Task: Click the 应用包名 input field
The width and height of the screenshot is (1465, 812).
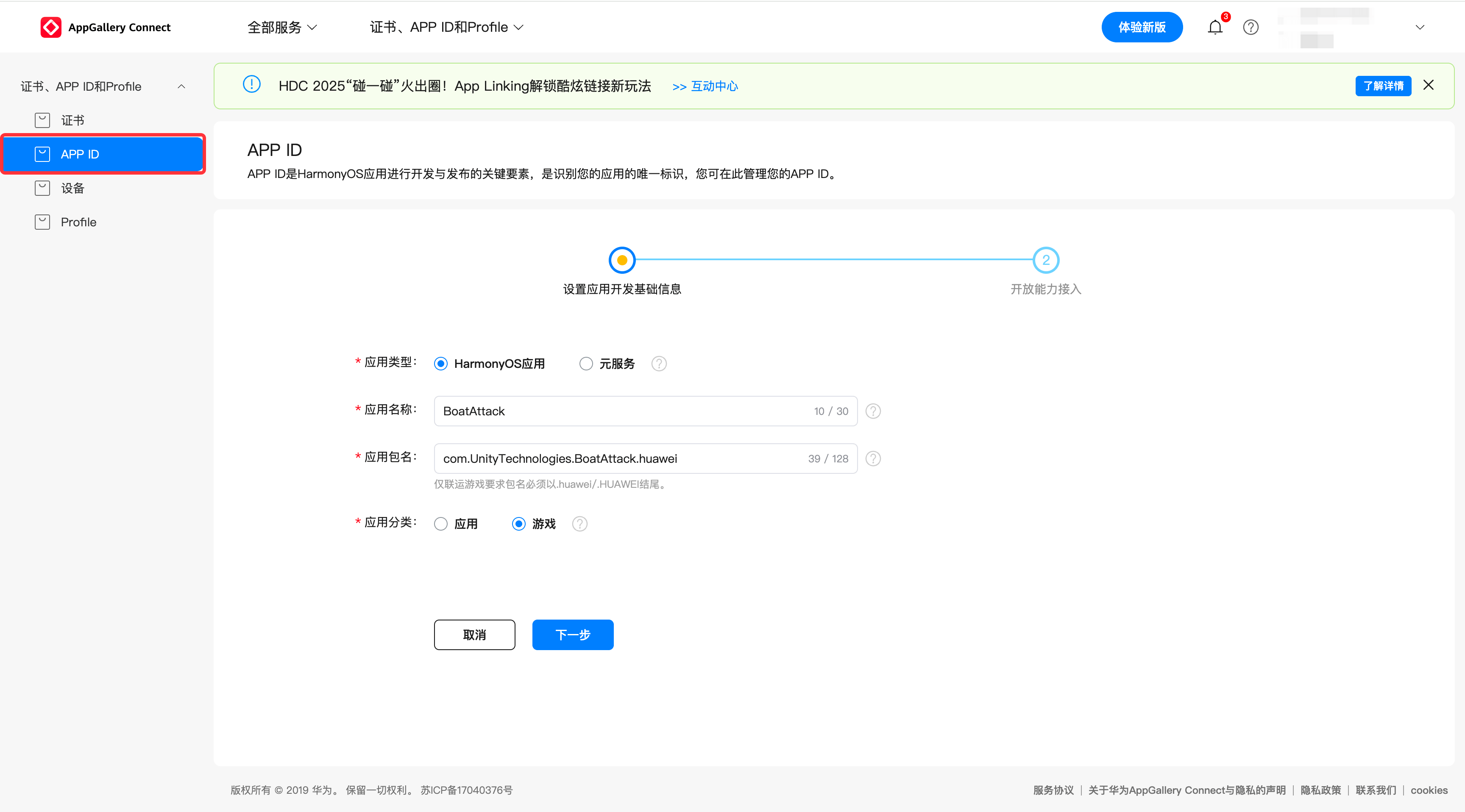Action: point(620,458)
